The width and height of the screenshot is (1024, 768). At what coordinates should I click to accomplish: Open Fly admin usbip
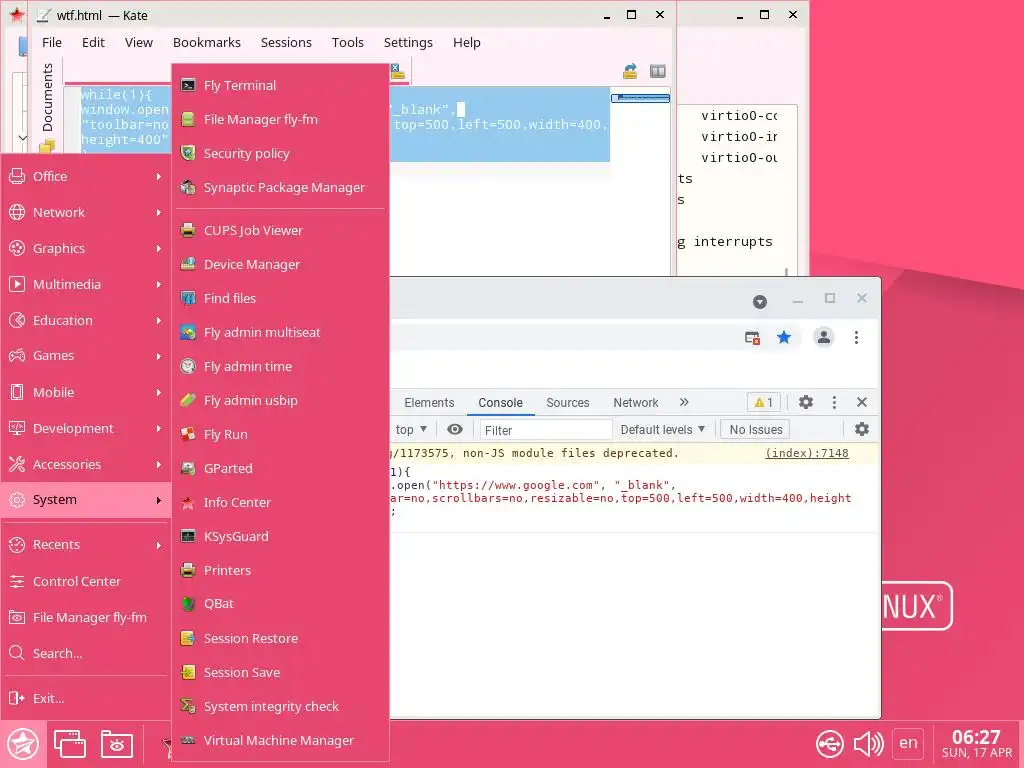coord(281,400)
